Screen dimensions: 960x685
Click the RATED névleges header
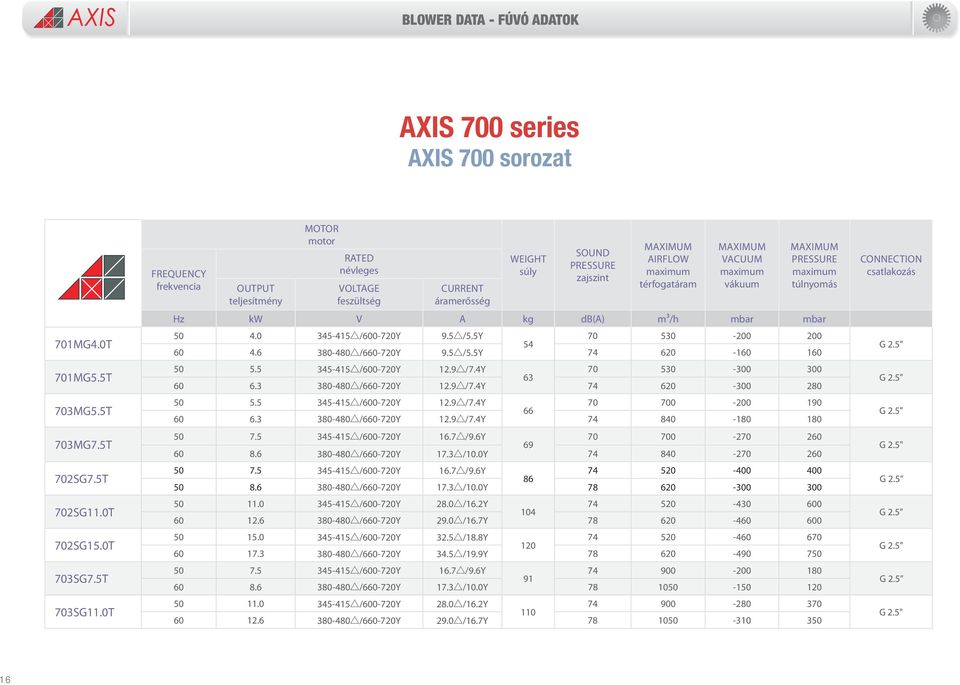[359, 264]
